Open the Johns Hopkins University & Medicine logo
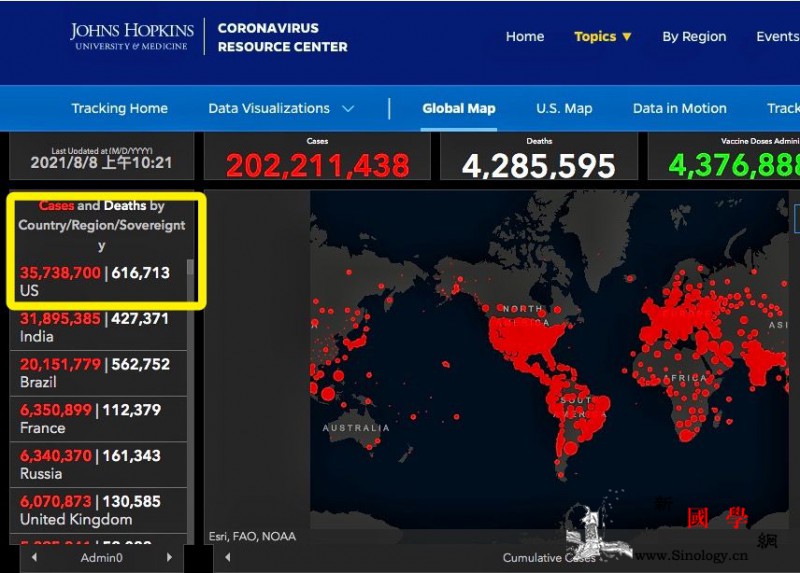Screen dimensions: 800x573 [132, 36]
